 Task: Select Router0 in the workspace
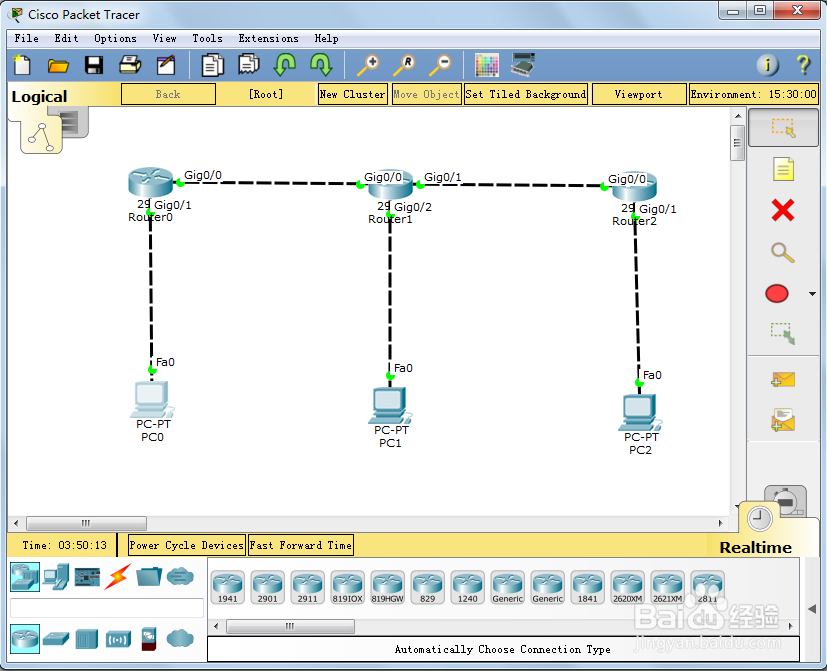[150, 182]
